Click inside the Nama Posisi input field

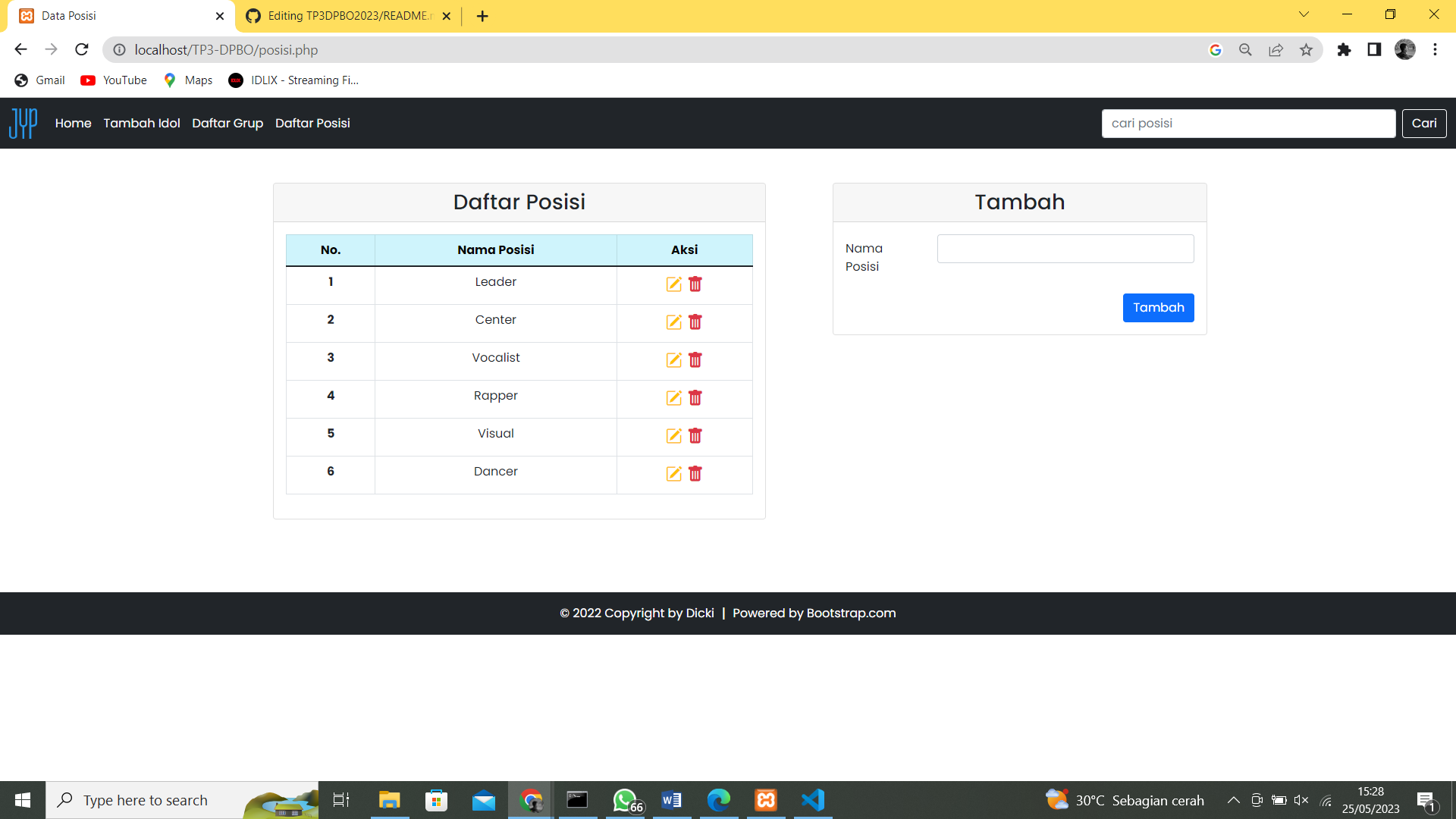click(1065, 248)
